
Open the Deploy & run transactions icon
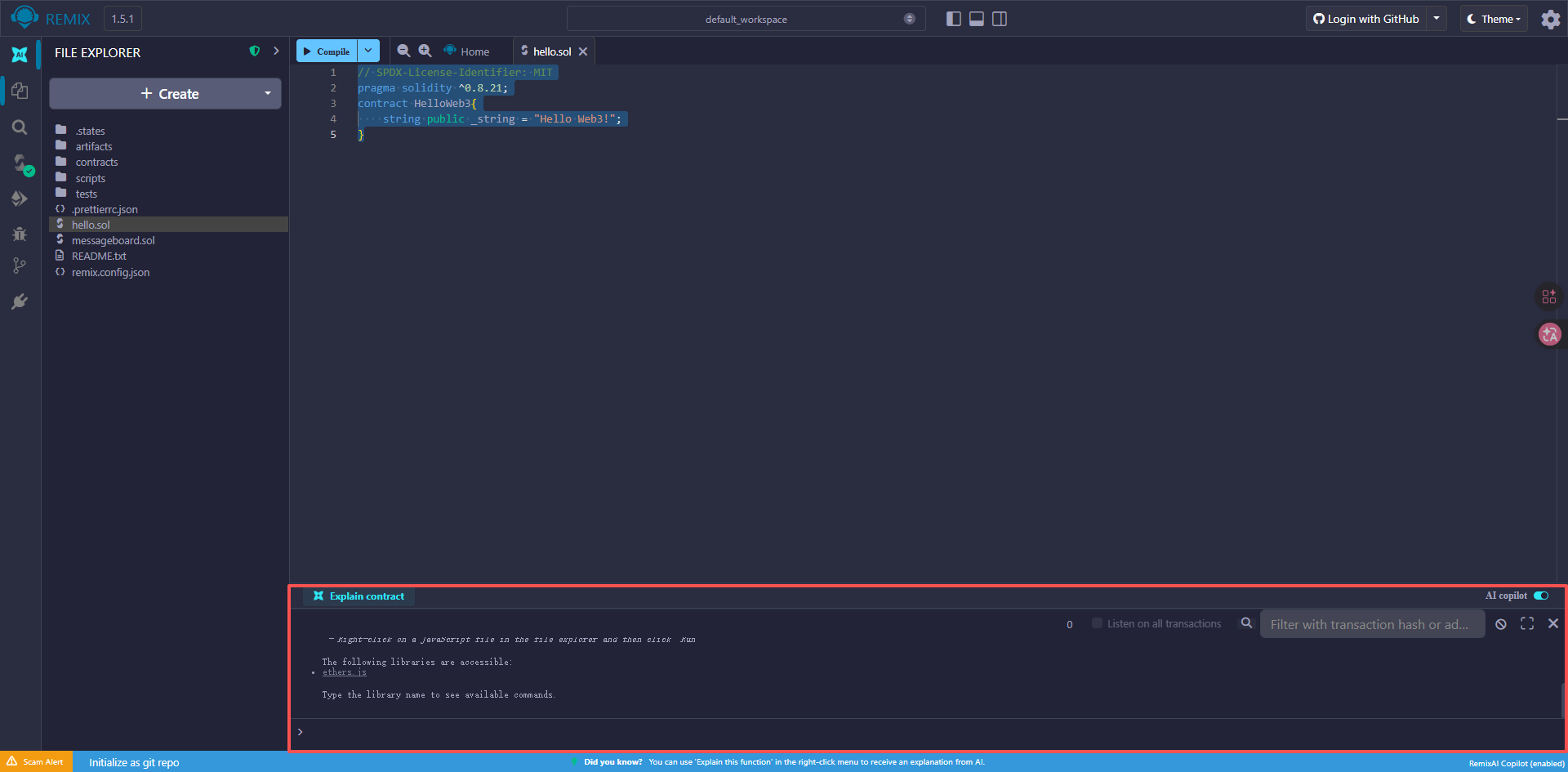coord(20,199)
